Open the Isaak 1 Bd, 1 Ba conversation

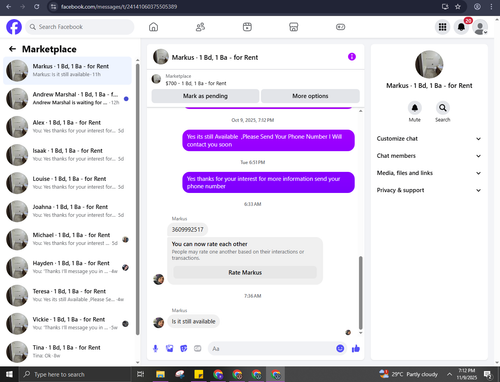[x=67, y=155]
